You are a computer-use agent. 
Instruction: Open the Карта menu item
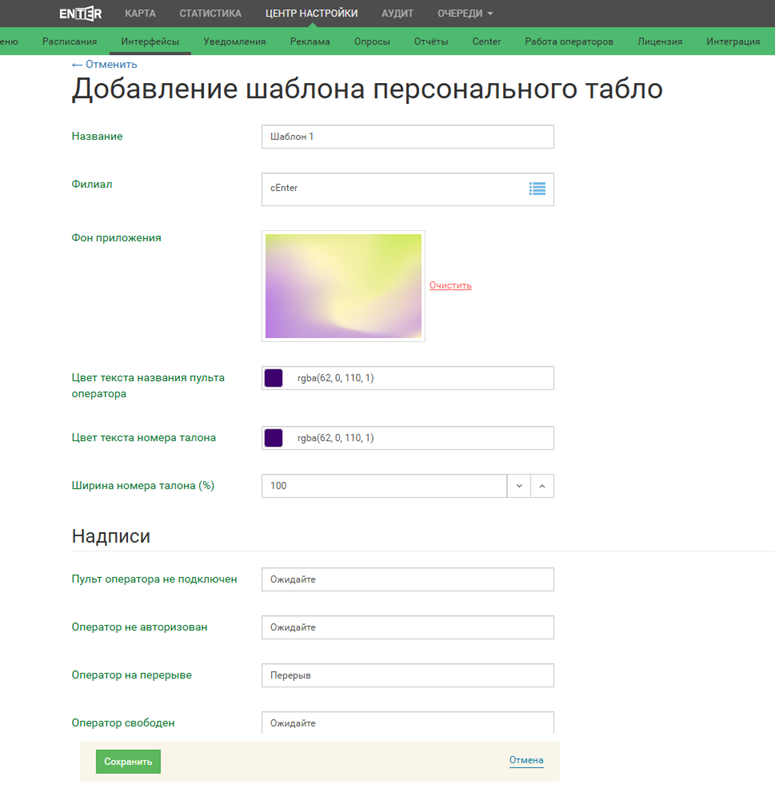(x=140, y=14)
